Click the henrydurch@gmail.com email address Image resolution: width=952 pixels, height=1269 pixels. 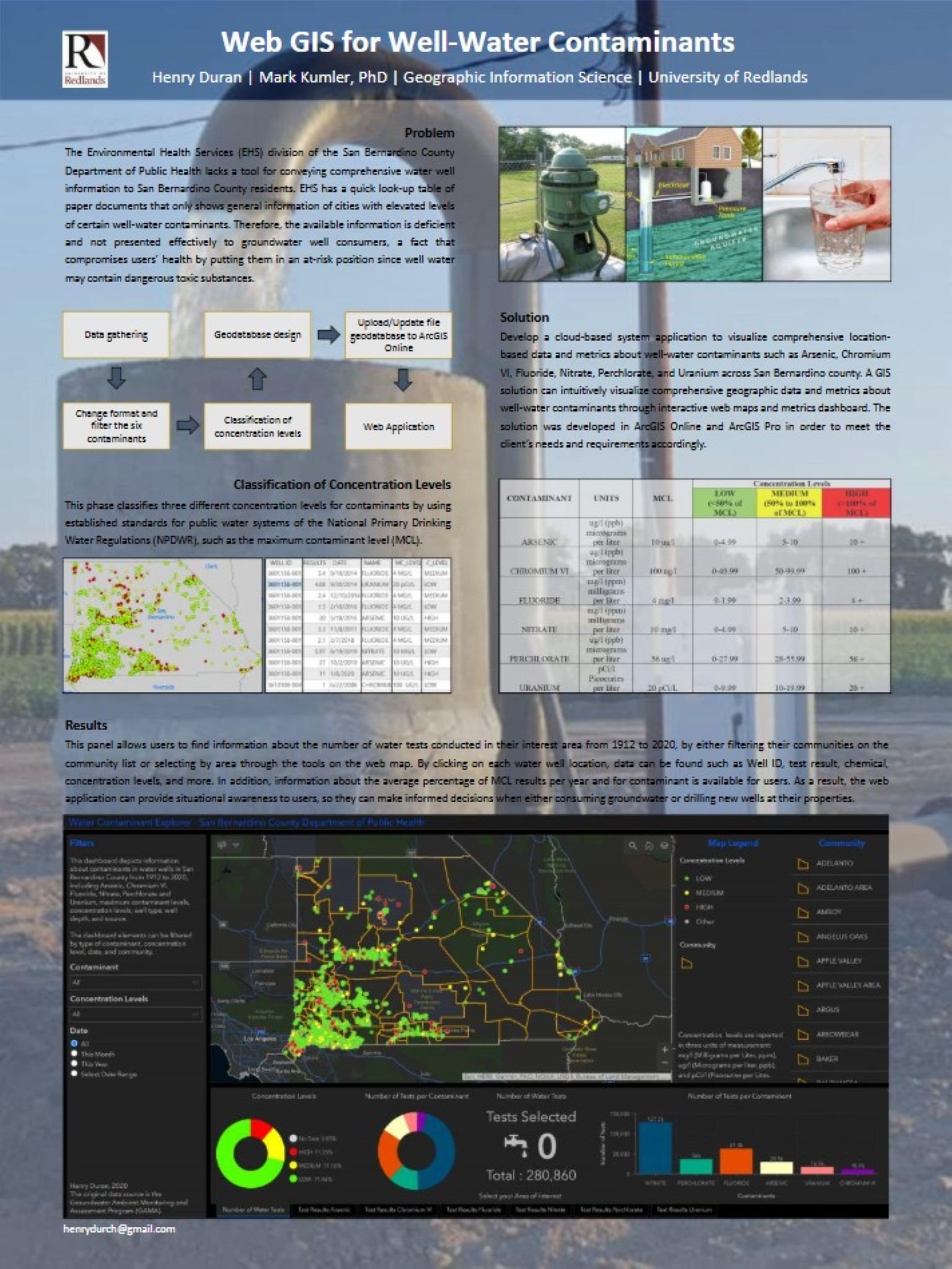click(119, 1229)
